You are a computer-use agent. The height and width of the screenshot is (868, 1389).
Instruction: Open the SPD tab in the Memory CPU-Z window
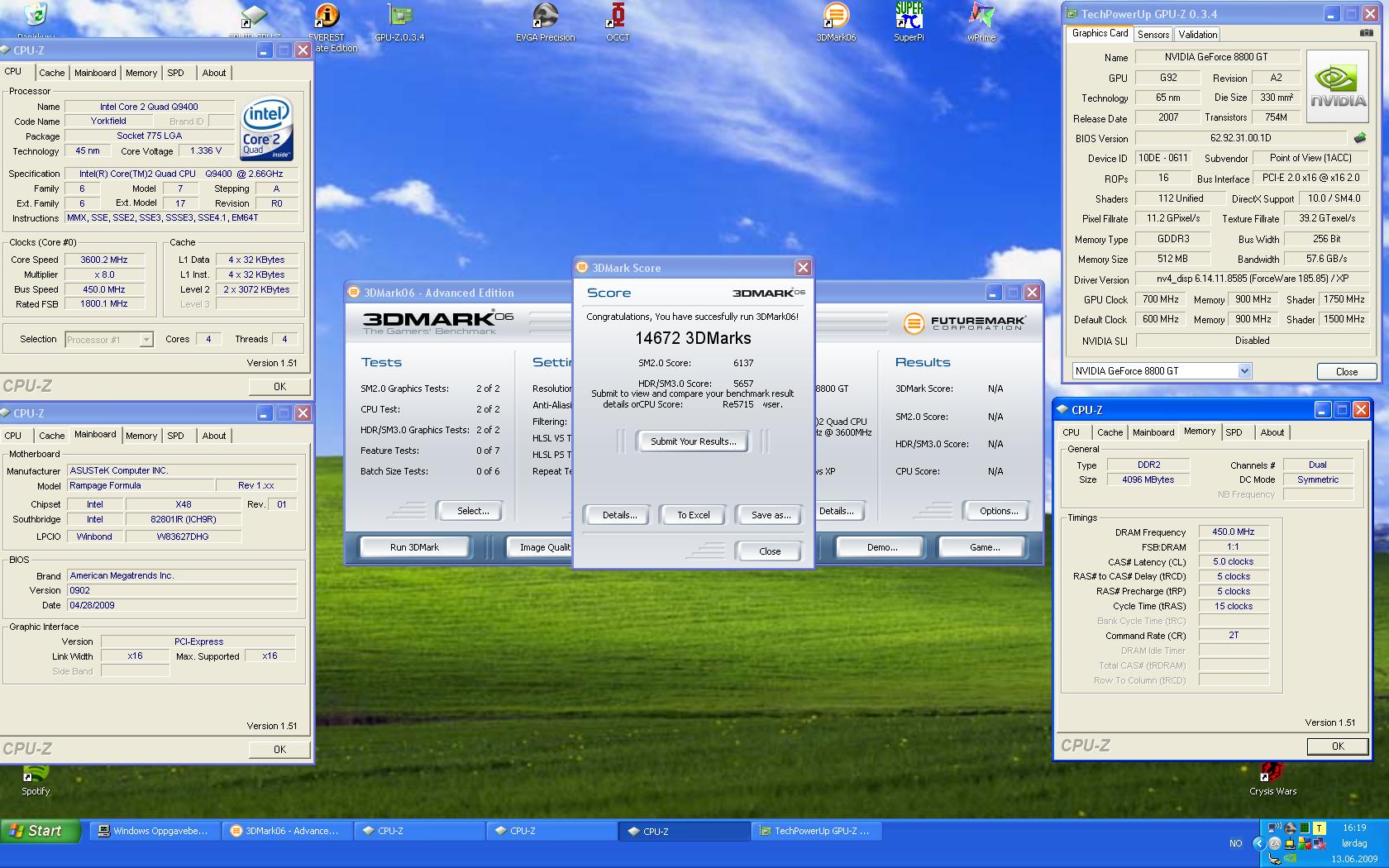pyautogui.click(x=1234, y=432)
